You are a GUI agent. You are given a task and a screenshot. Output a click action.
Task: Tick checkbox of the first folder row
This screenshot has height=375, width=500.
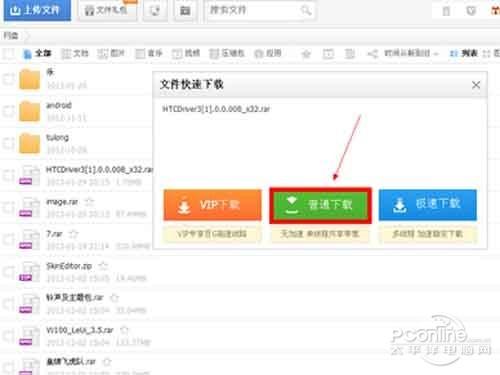coord(9,79)
